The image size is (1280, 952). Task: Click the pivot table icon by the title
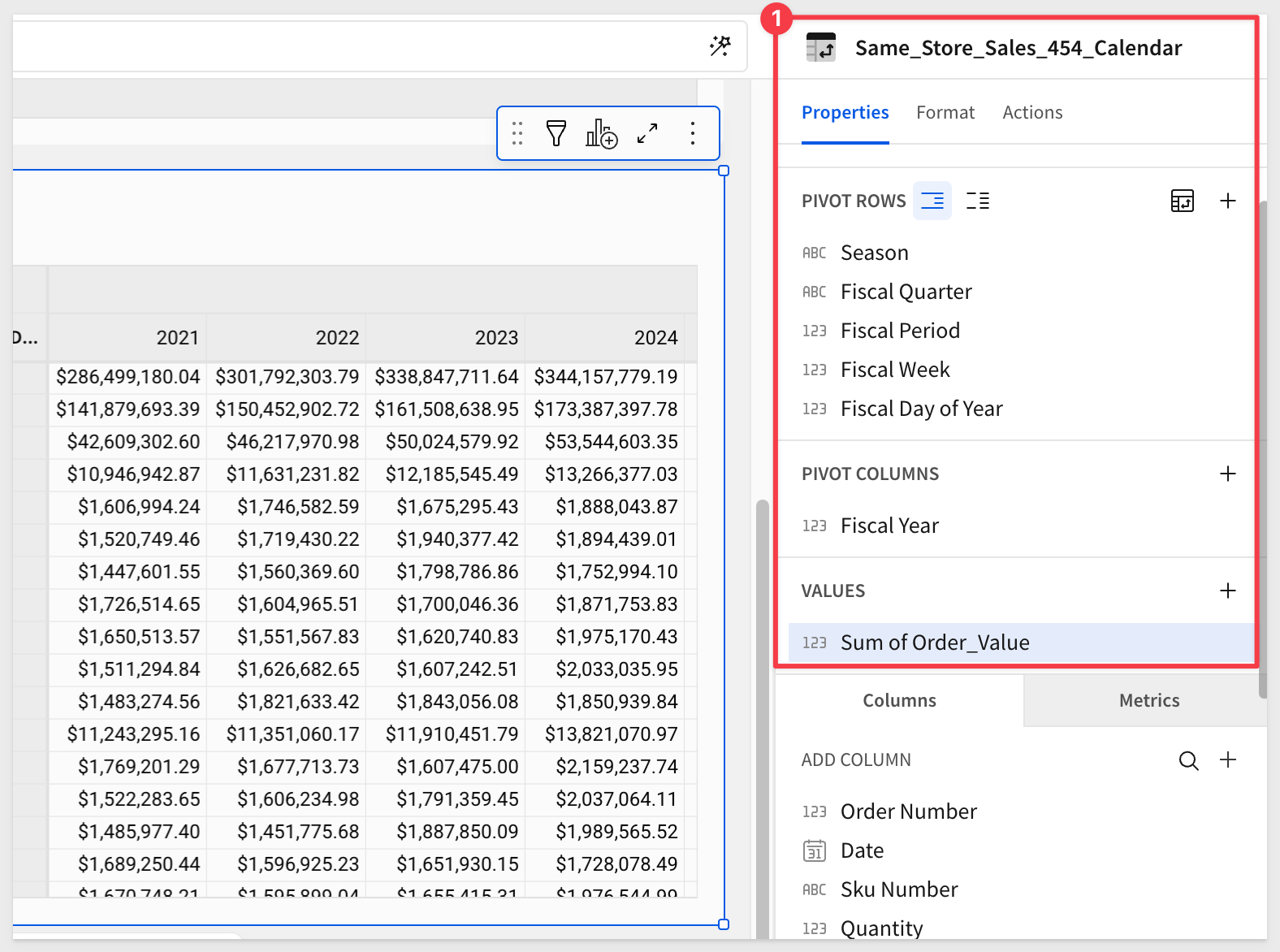[821, 48]
